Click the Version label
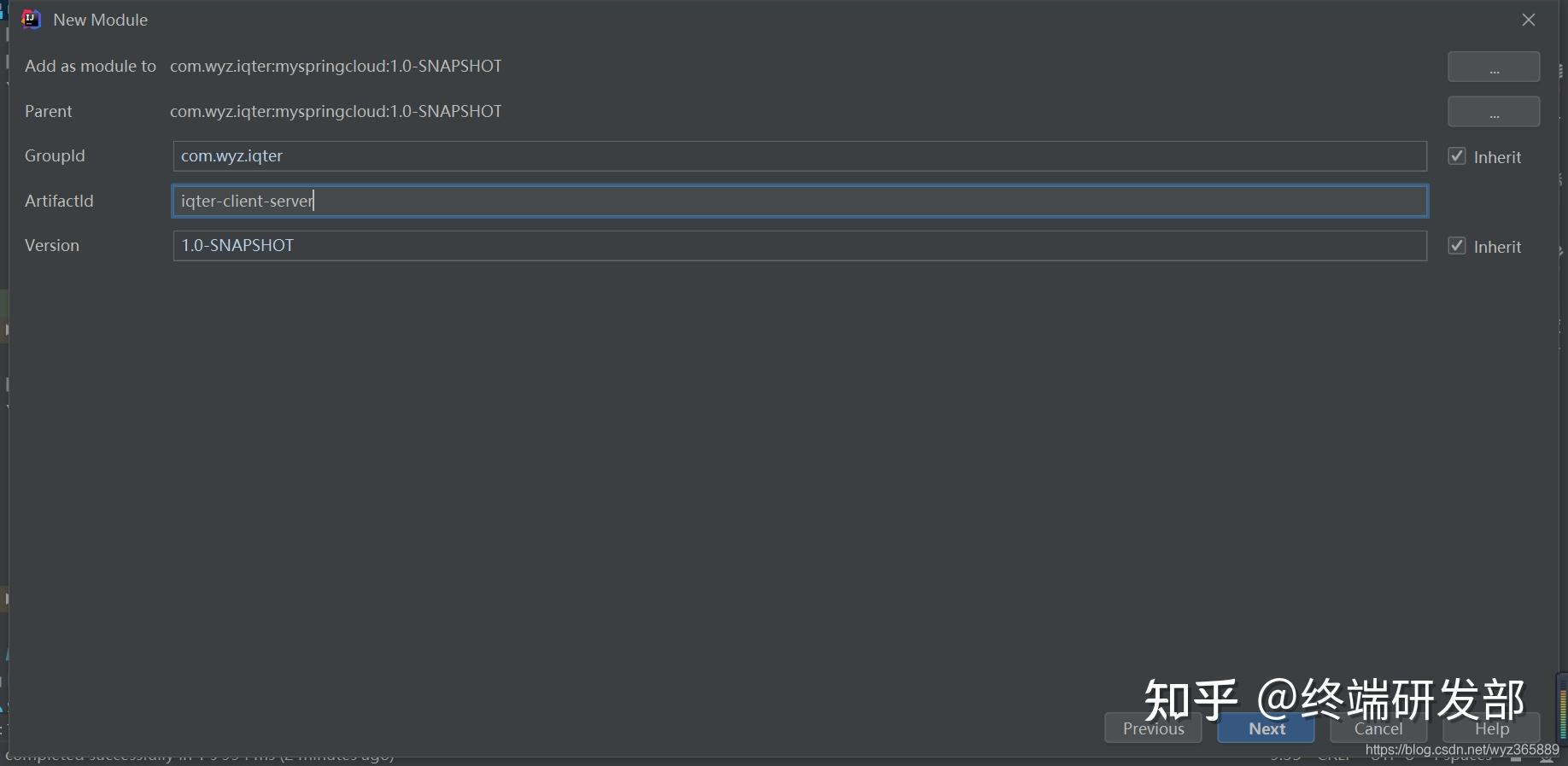This screenshot has width=1568, height=766. click(52, 246)
